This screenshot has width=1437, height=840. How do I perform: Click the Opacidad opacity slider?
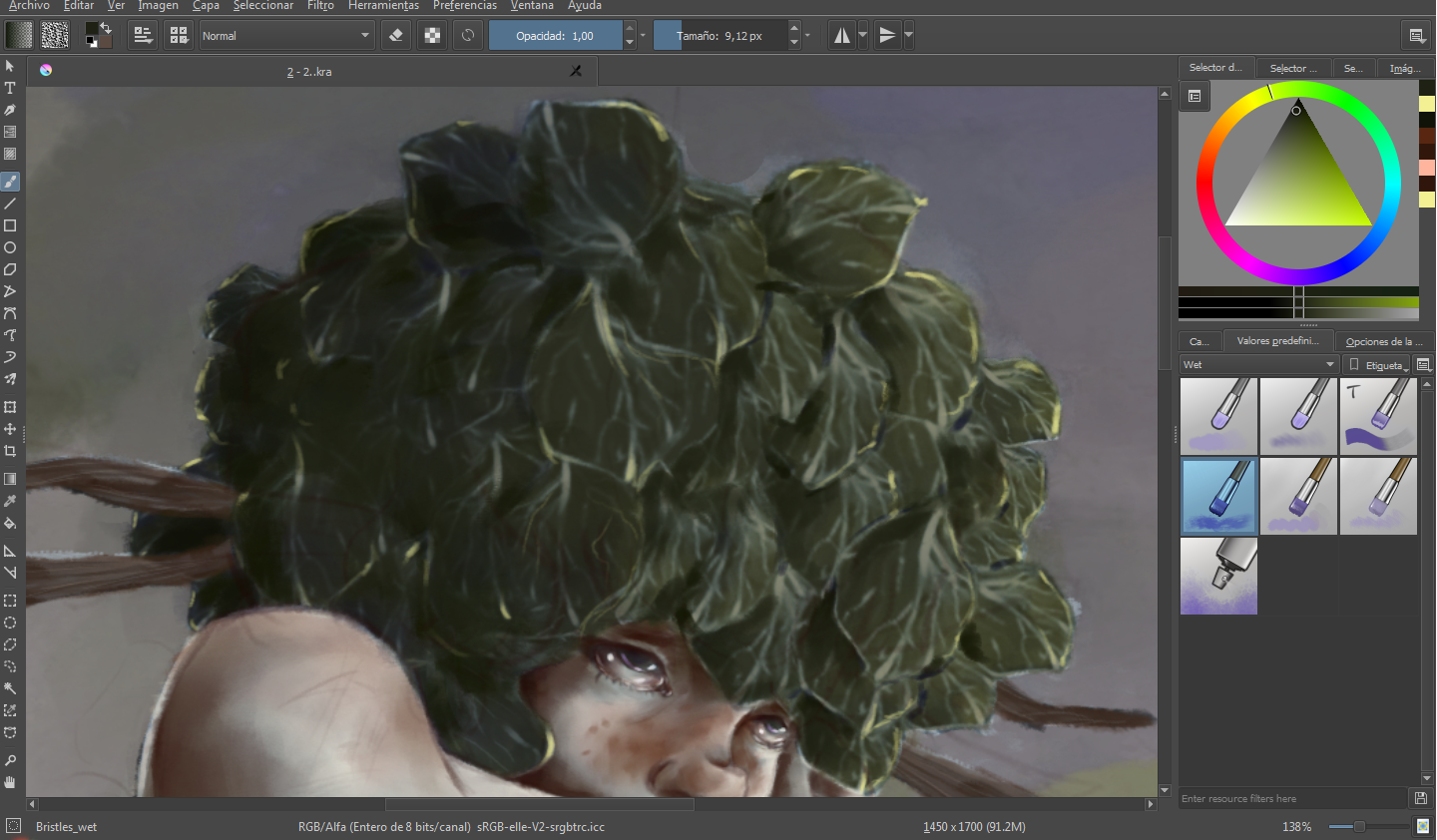(555, 35)
